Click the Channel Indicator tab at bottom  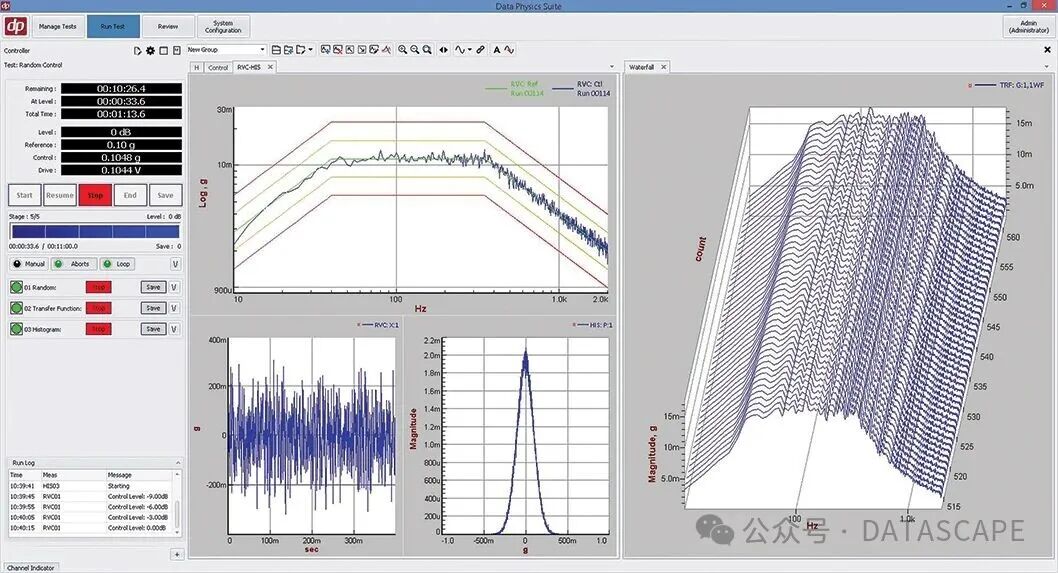30,568
